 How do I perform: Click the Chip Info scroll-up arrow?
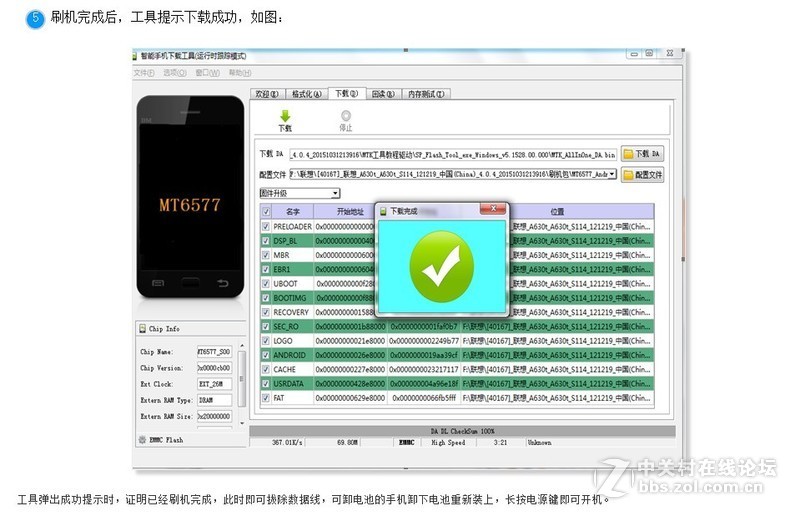242,346
